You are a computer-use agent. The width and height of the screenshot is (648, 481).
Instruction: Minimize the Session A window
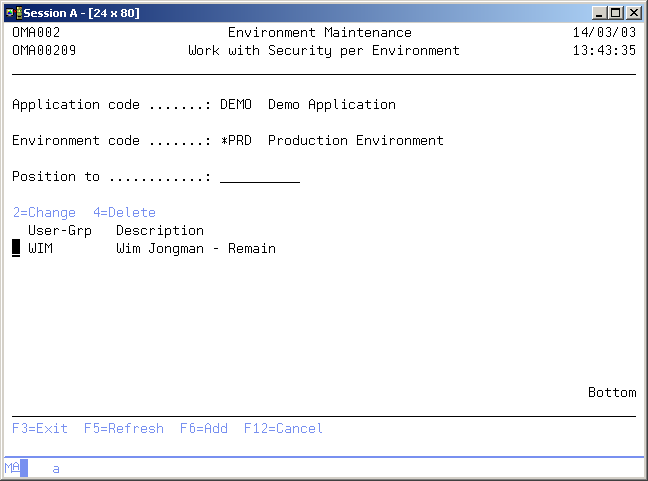coord(598,12)
